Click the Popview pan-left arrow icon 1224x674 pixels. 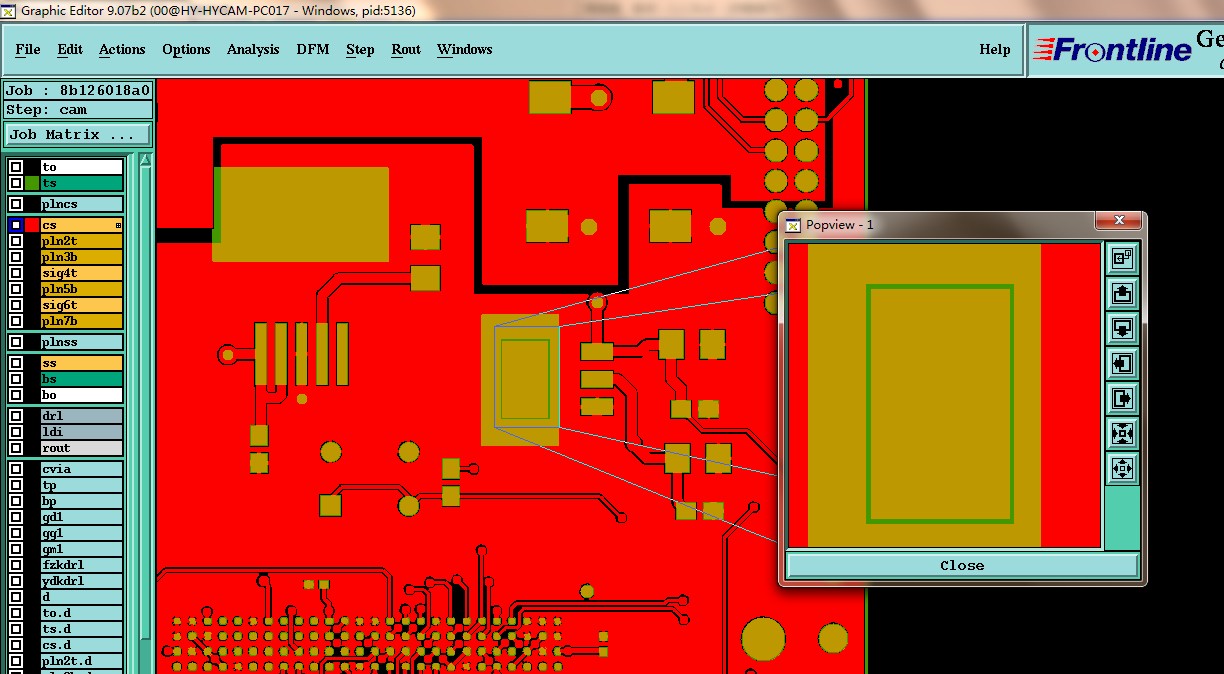click(1122, 363)
